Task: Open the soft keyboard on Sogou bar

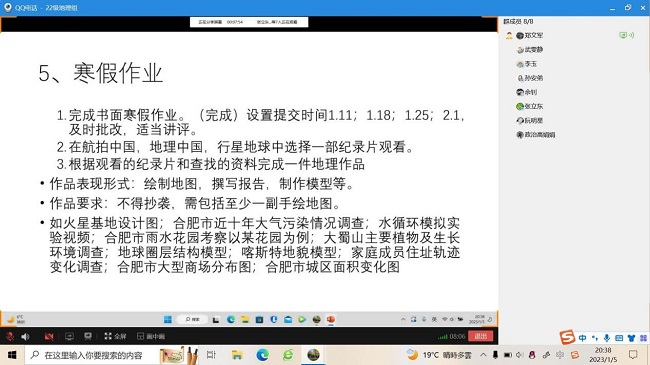Action: pos(619,338)
